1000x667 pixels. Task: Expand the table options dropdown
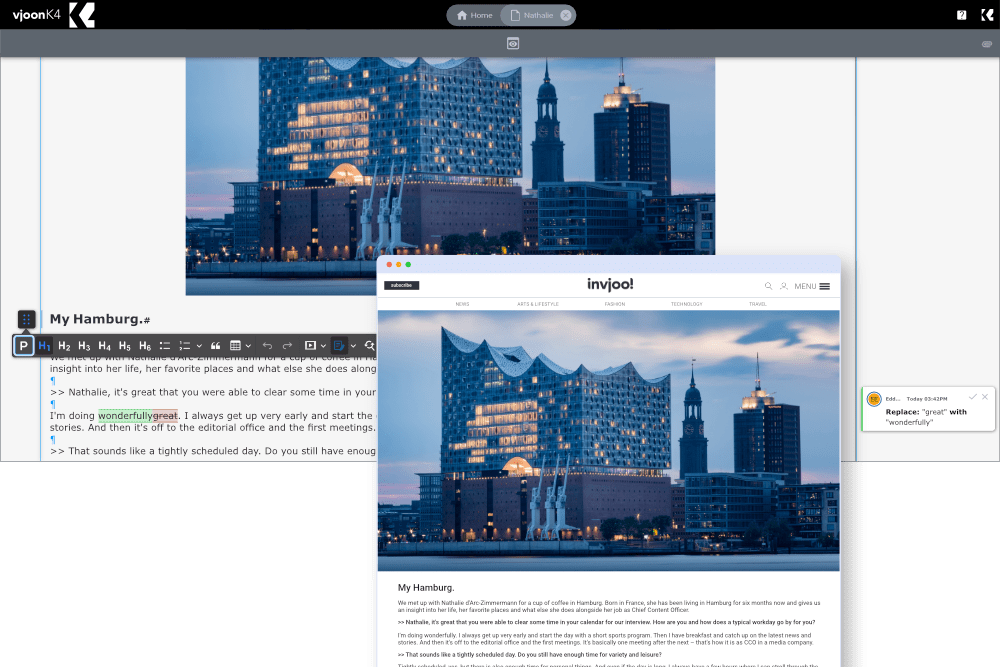(249, 345)
